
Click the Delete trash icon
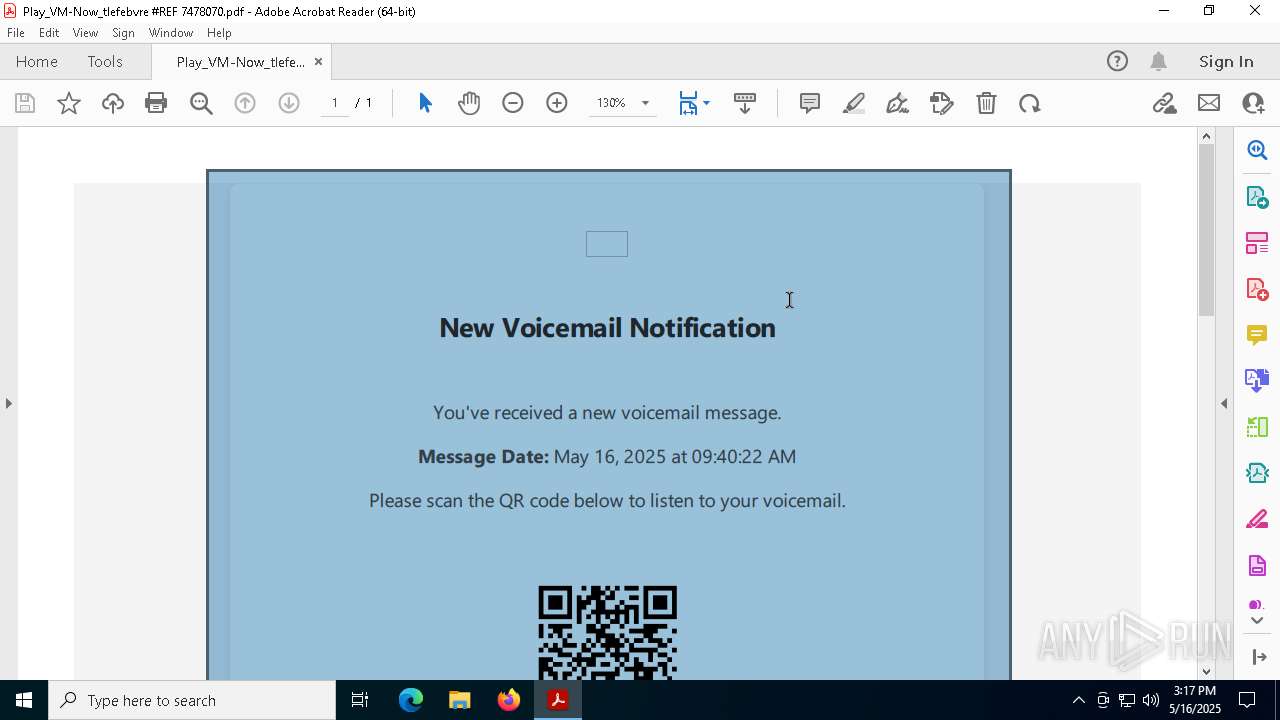point(986,103)
